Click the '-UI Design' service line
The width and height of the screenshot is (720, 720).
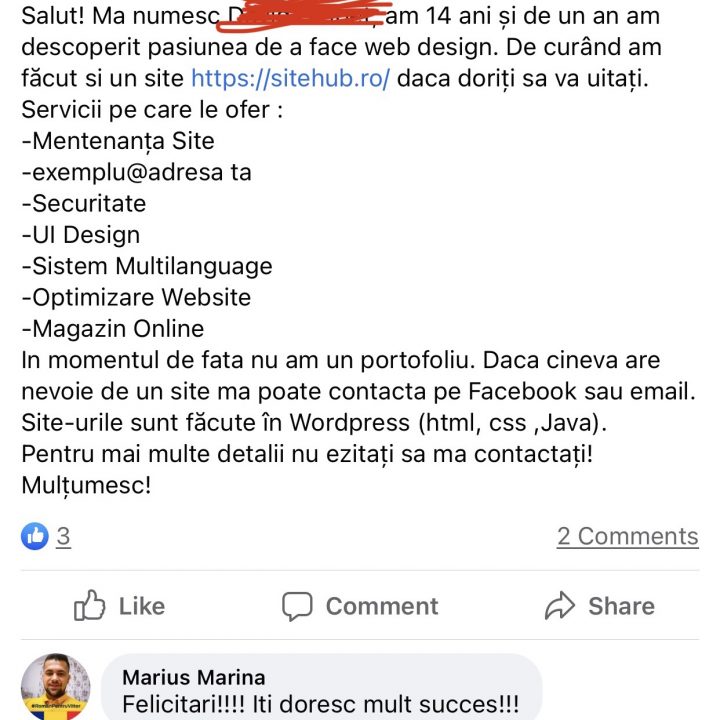(x=80, y=235)
